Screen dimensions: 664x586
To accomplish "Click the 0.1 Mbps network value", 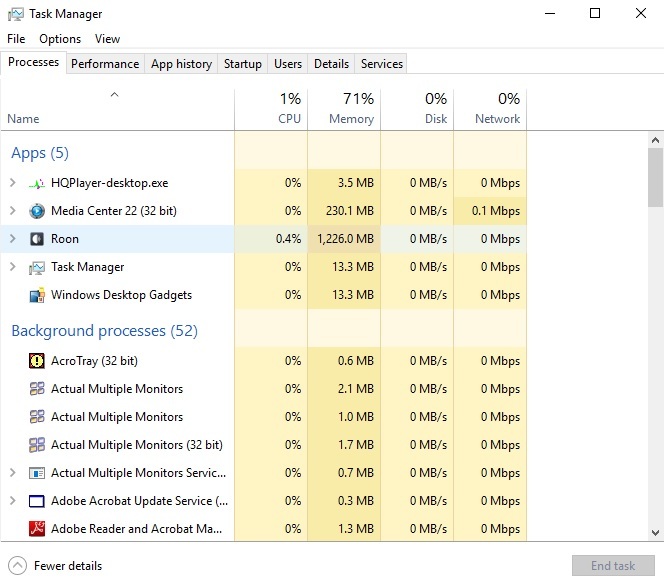I will [x=496, y=211].
